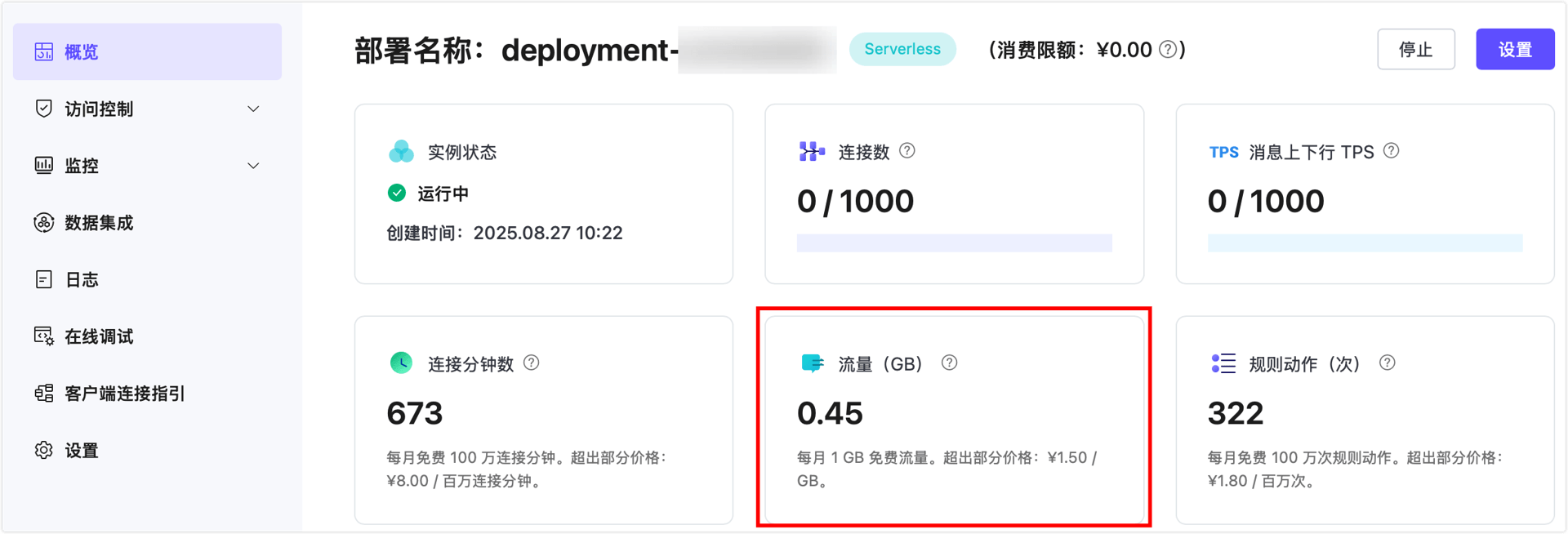Expand the 监控 sidebar chevron
The width and height of the screenshot is (1568, 534).
pos(253,166)
